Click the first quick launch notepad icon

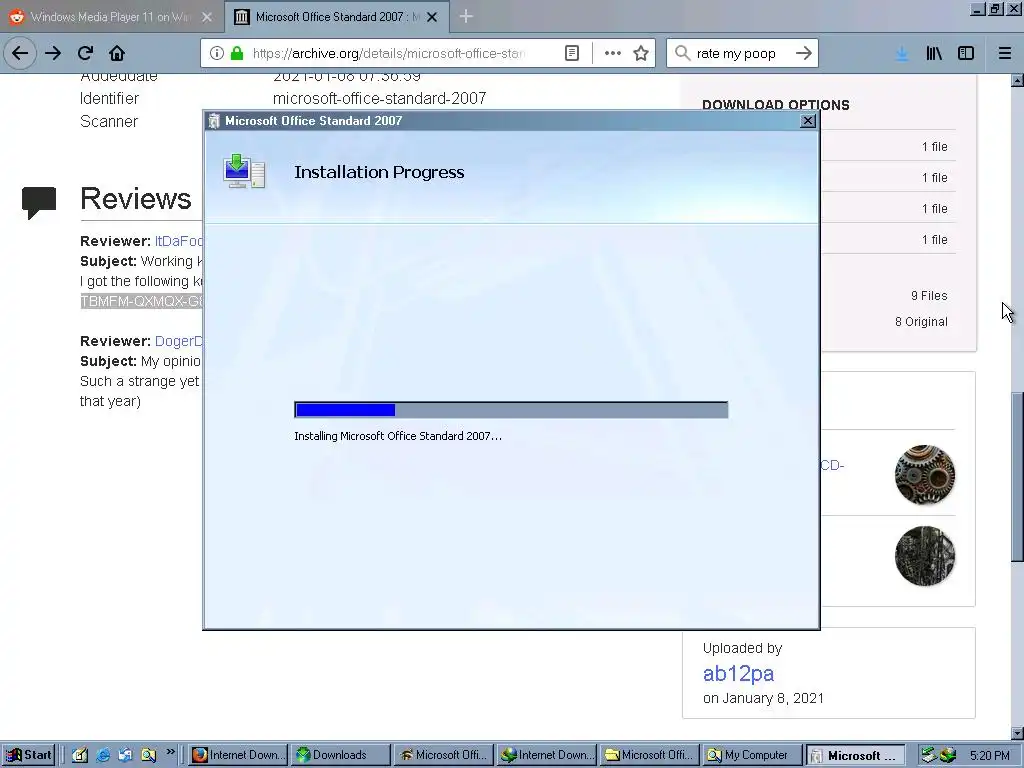tap(80, 756)
